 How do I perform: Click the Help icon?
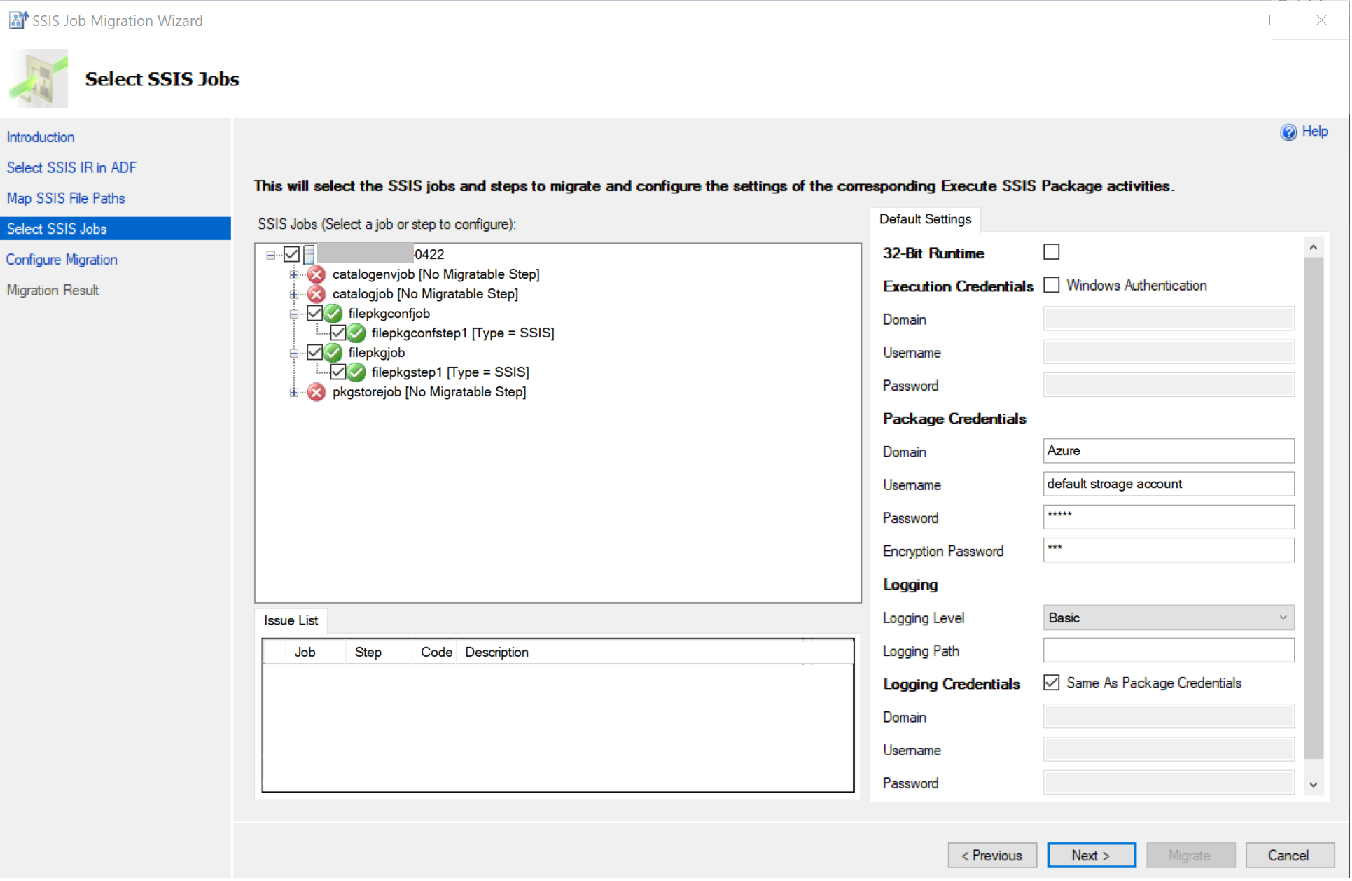1291,131
